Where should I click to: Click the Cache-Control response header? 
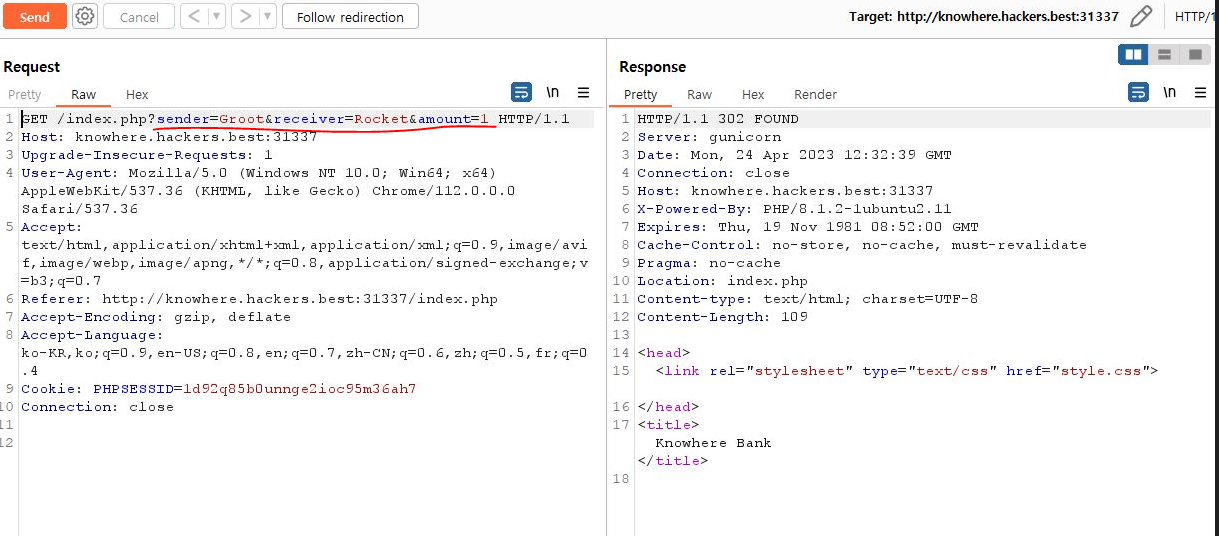pyautogui.click(x=861, y=245)
